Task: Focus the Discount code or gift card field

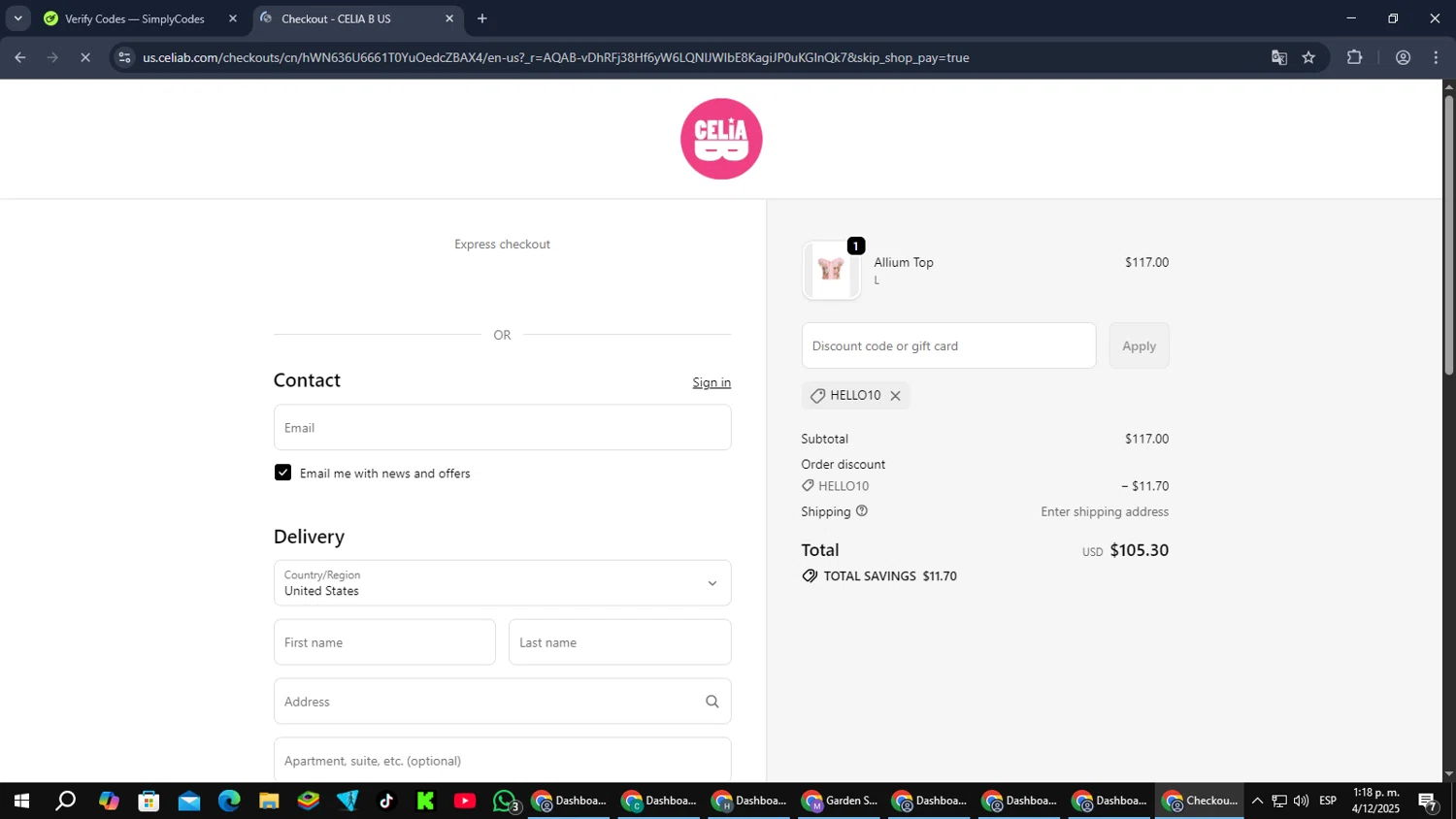Action: point(948,345)
